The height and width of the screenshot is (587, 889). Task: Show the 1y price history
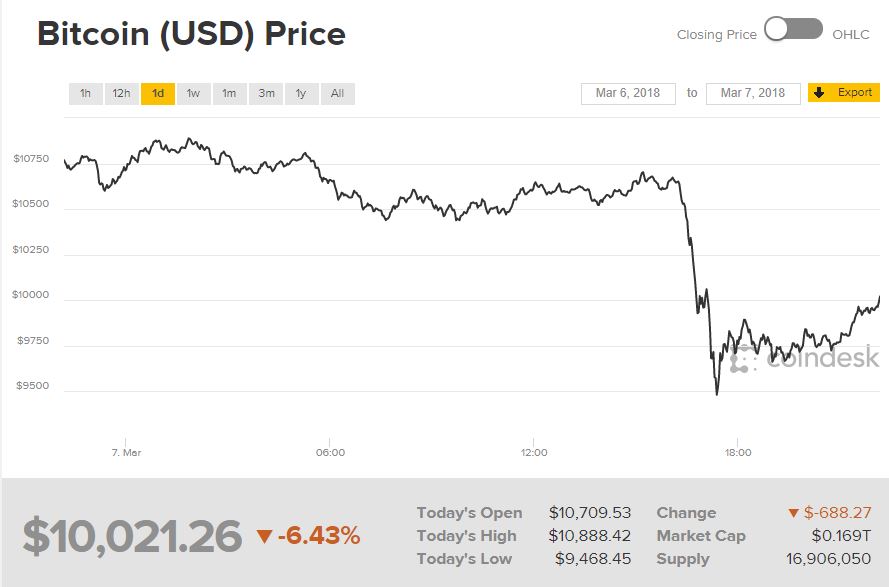pos(301,94)
